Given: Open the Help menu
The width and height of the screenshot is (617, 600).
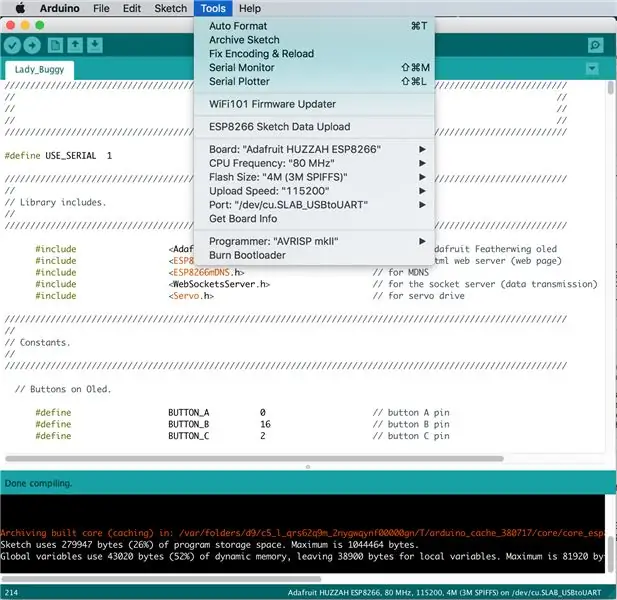Looking at the screenshot, I should pos(250,8).
